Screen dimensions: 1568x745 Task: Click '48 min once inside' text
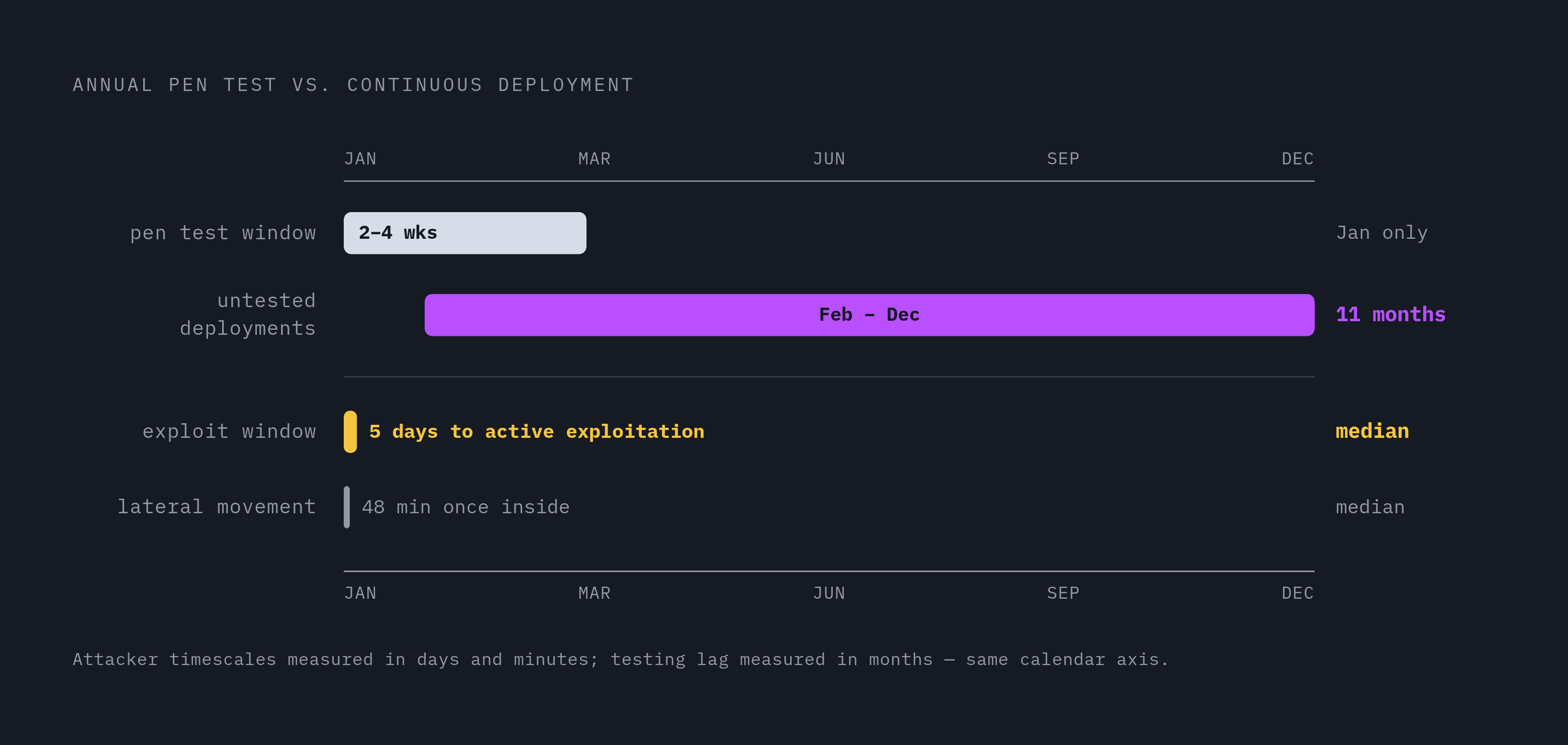coord(466,507)
